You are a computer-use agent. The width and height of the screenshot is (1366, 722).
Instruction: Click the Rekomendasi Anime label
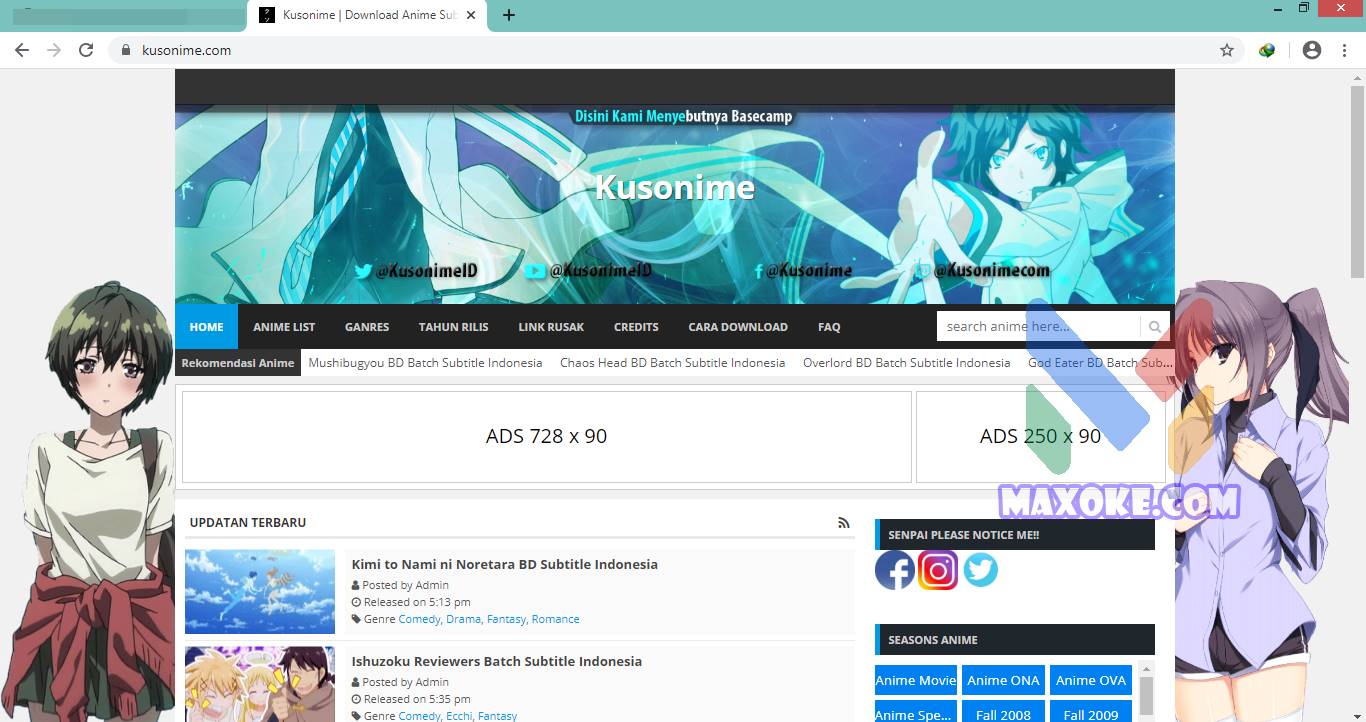pyautogui.click(x=238, y=363)
